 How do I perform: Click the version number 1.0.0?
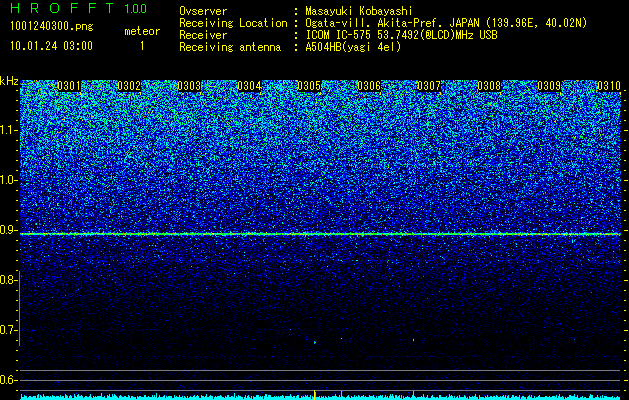pyautogui.click(x=135, y=8)
